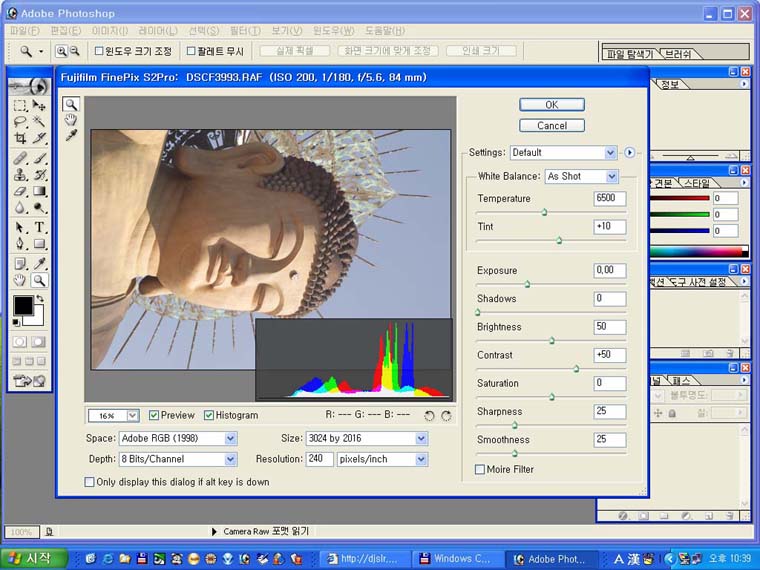Select the Hand tool in Camera Raw dialog
Viewport: 760px width, 570px height.
tap(71, 119)
